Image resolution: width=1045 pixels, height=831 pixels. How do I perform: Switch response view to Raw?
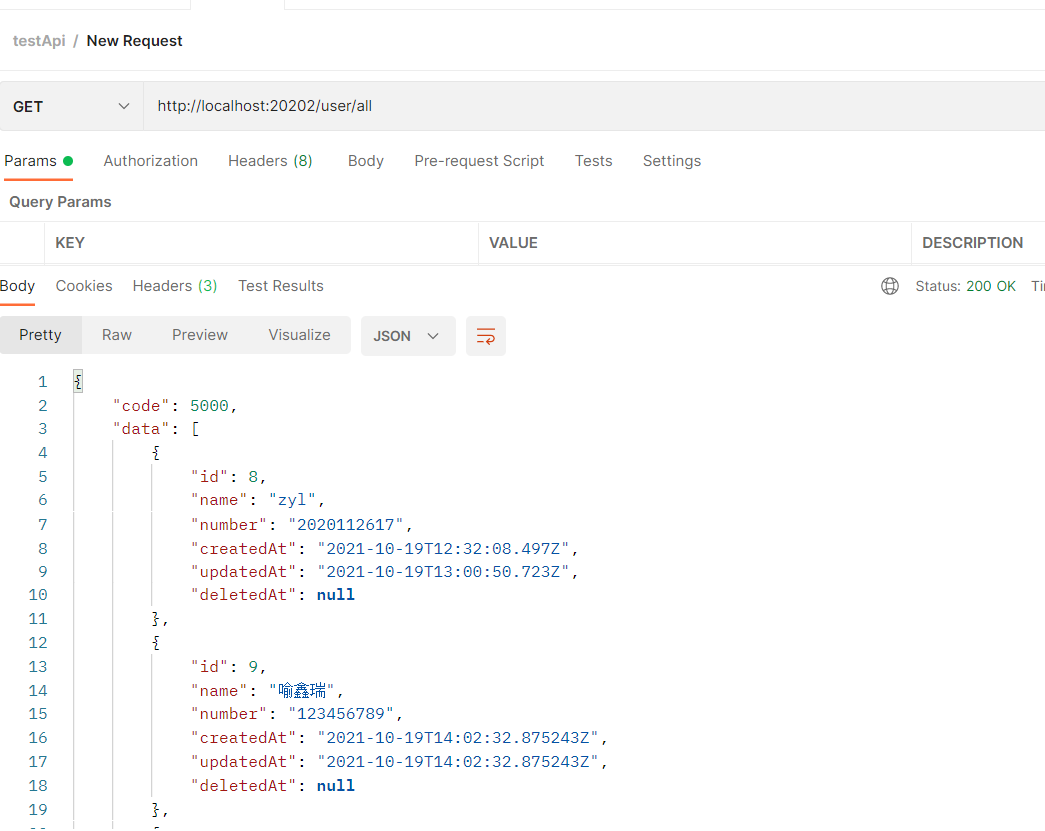117,335
